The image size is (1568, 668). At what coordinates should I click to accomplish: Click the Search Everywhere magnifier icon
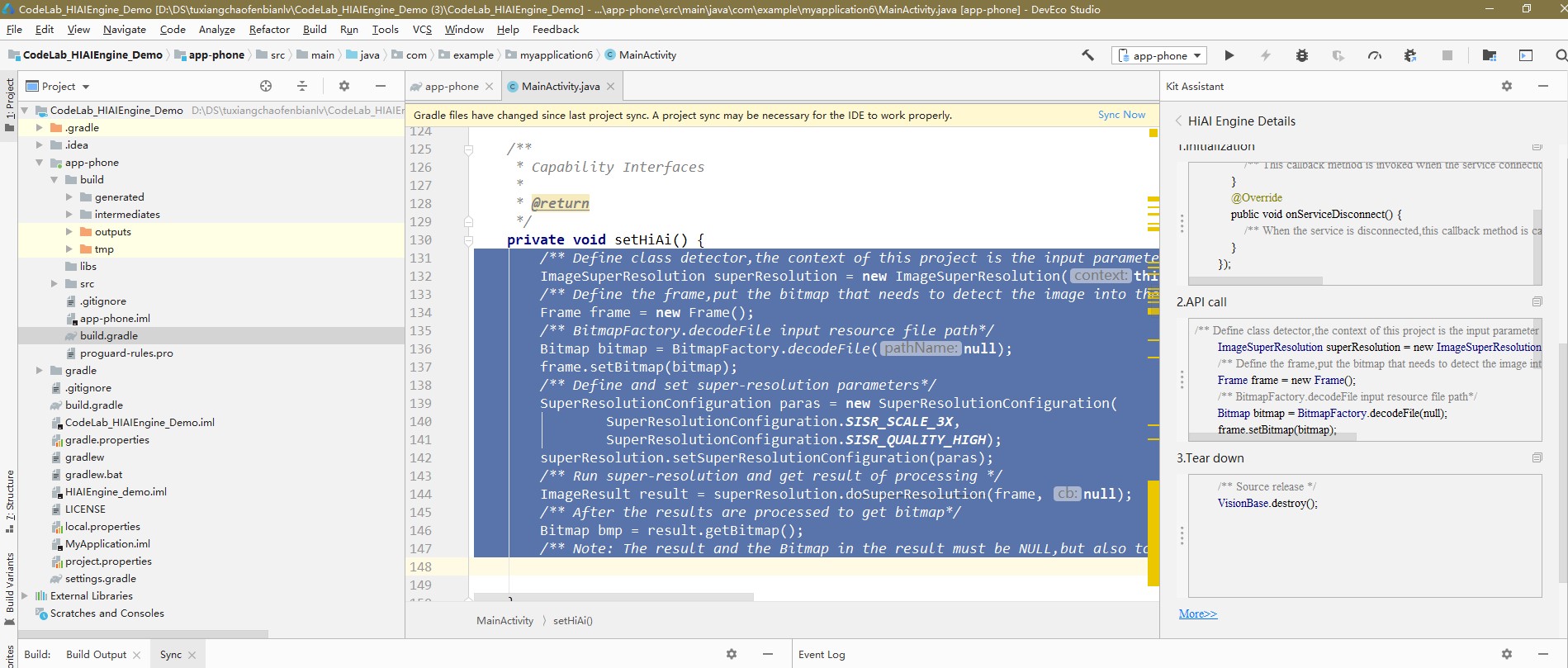coord(1561,55)
